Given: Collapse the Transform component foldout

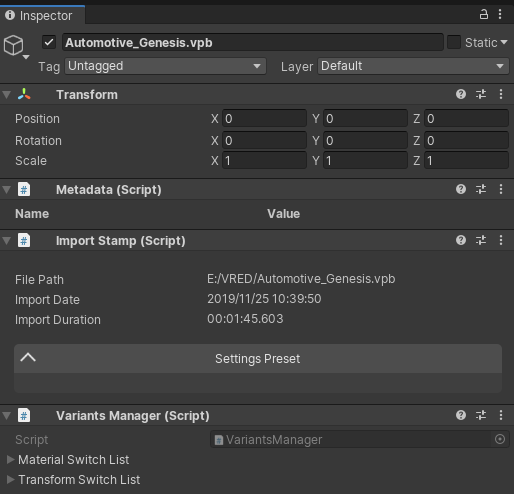Looking at the screenshot, I should point(6,95).
